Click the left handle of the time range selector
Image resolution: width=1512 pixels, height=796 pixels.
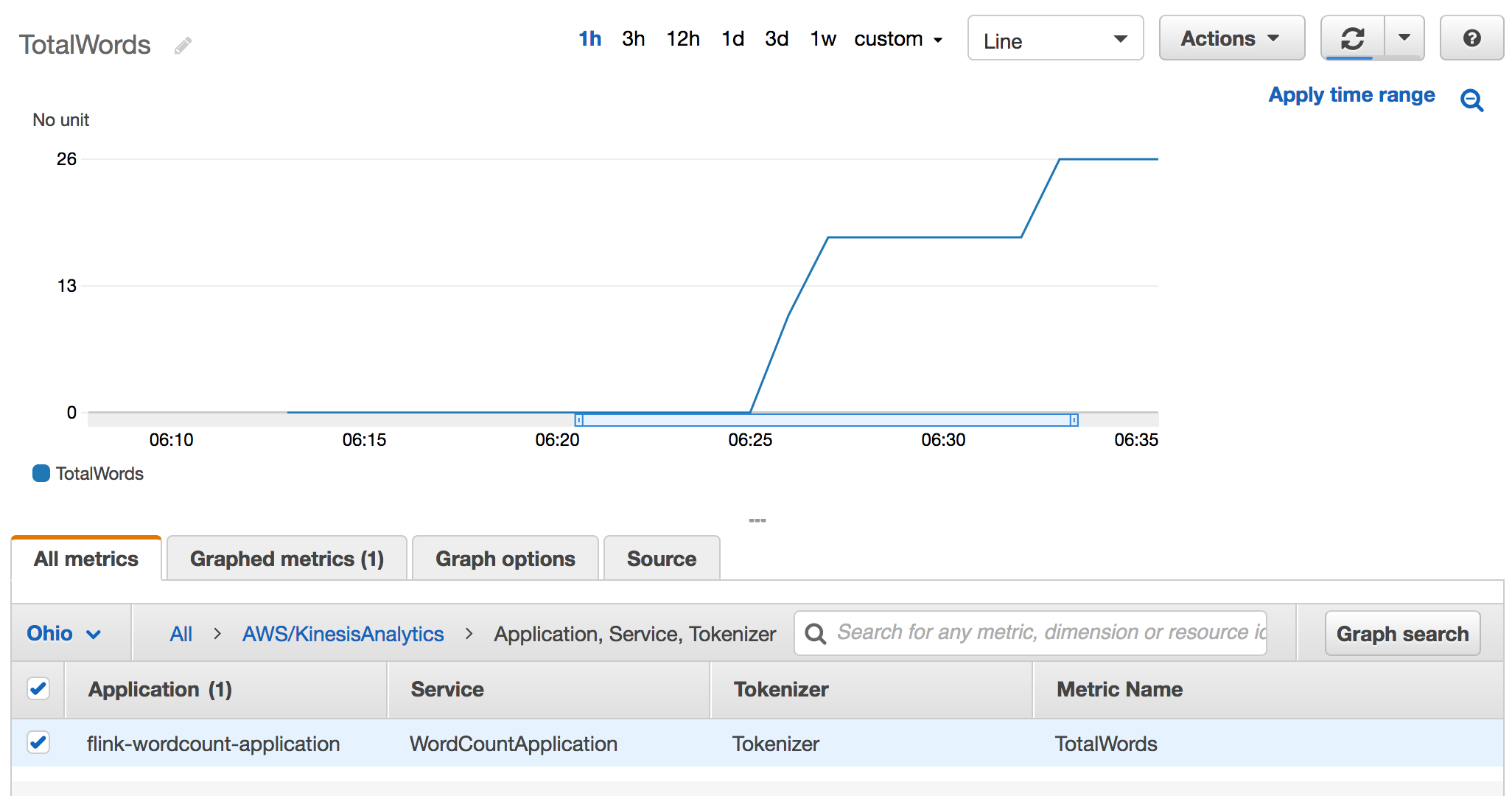point(579,420)
